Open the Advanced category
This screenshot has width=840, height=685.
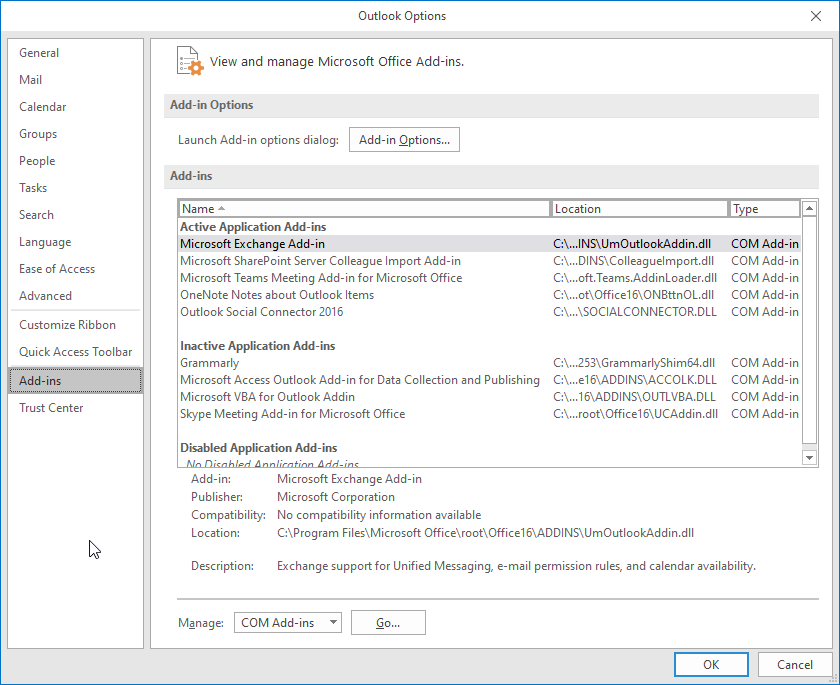tap(76, 296)
